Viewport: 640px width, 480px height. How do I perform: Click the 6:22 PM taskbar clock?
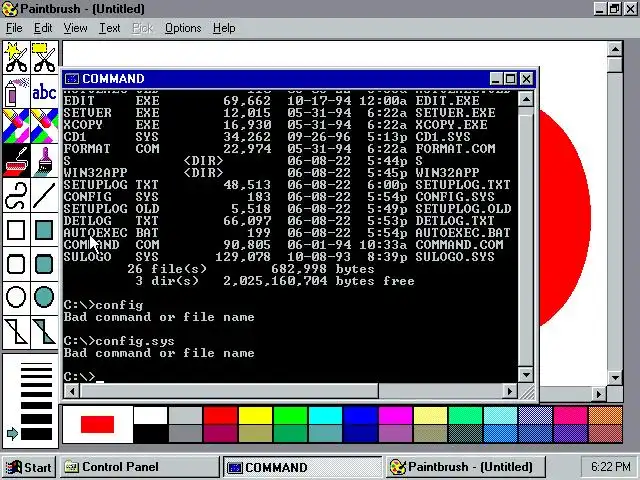point(611,467)
